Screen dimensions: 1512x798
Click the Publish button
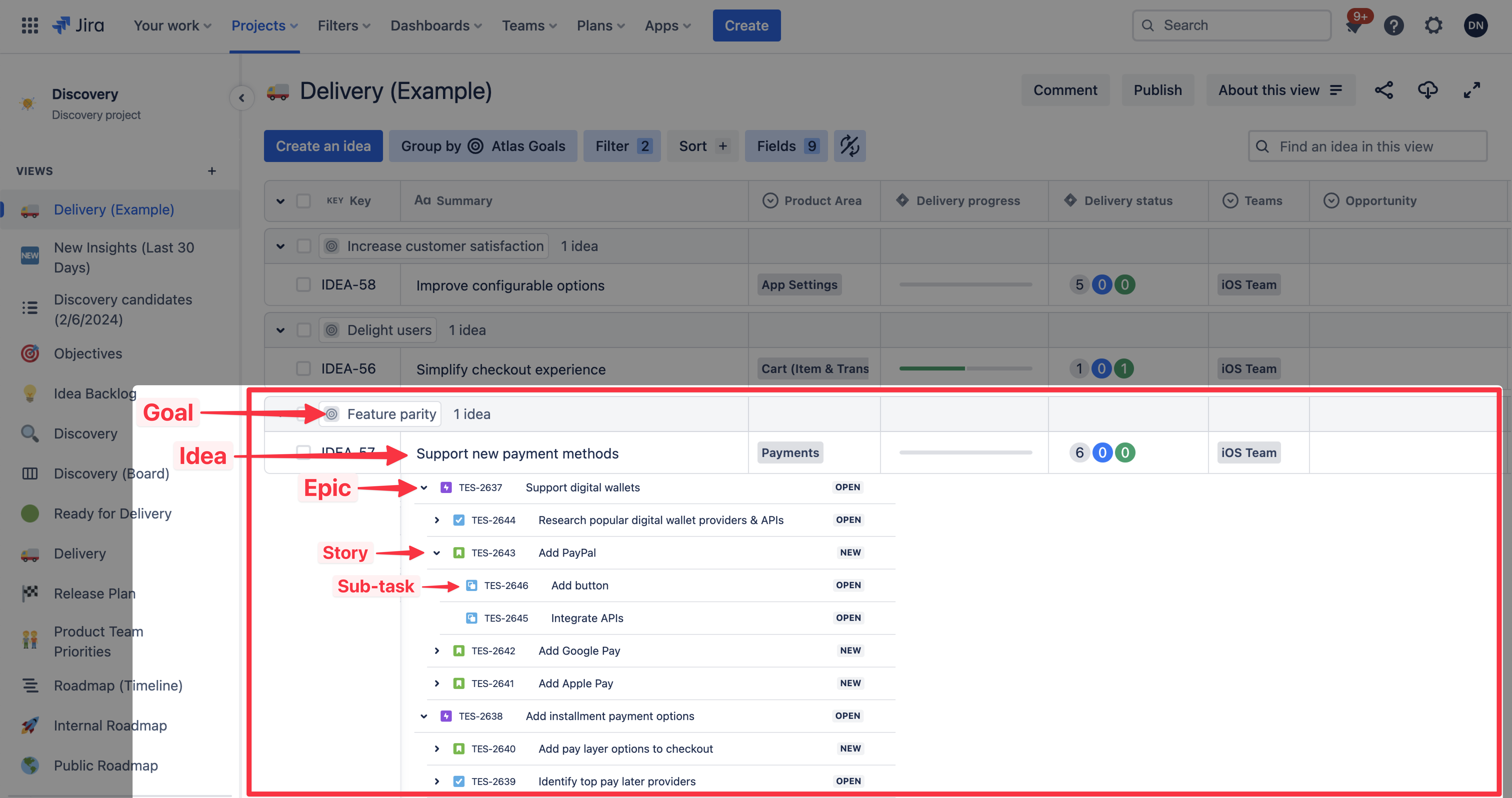(x=1157, y=90)
